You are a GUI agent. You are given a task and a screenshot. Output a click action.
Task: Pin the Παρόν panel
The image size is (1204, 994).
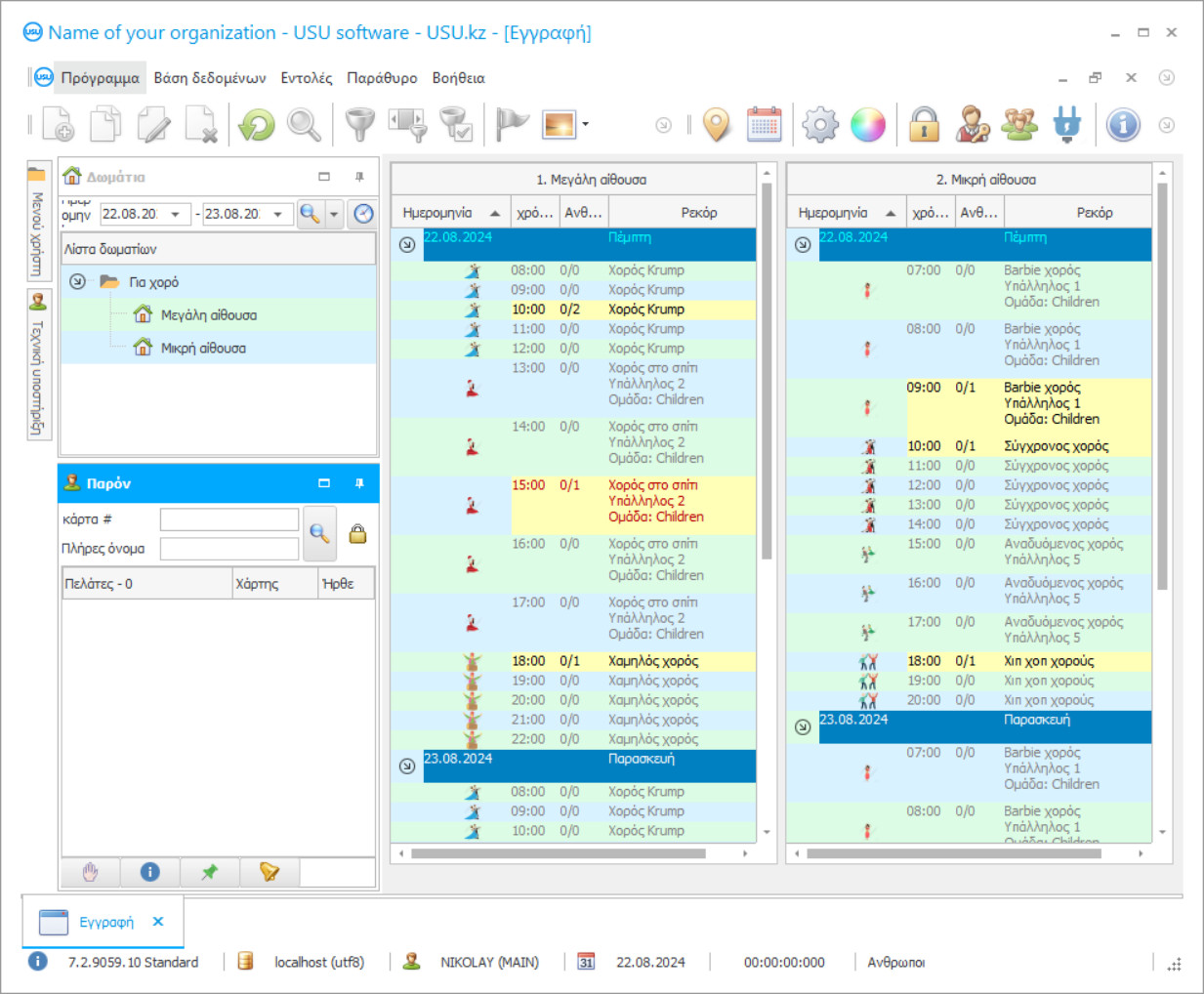point(359,483)
